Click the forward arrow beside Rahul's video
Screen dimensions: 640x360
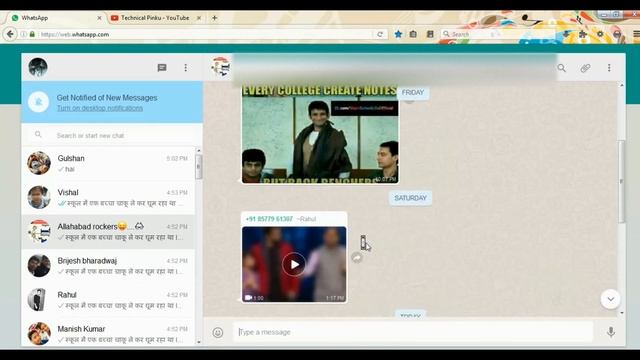357,258
